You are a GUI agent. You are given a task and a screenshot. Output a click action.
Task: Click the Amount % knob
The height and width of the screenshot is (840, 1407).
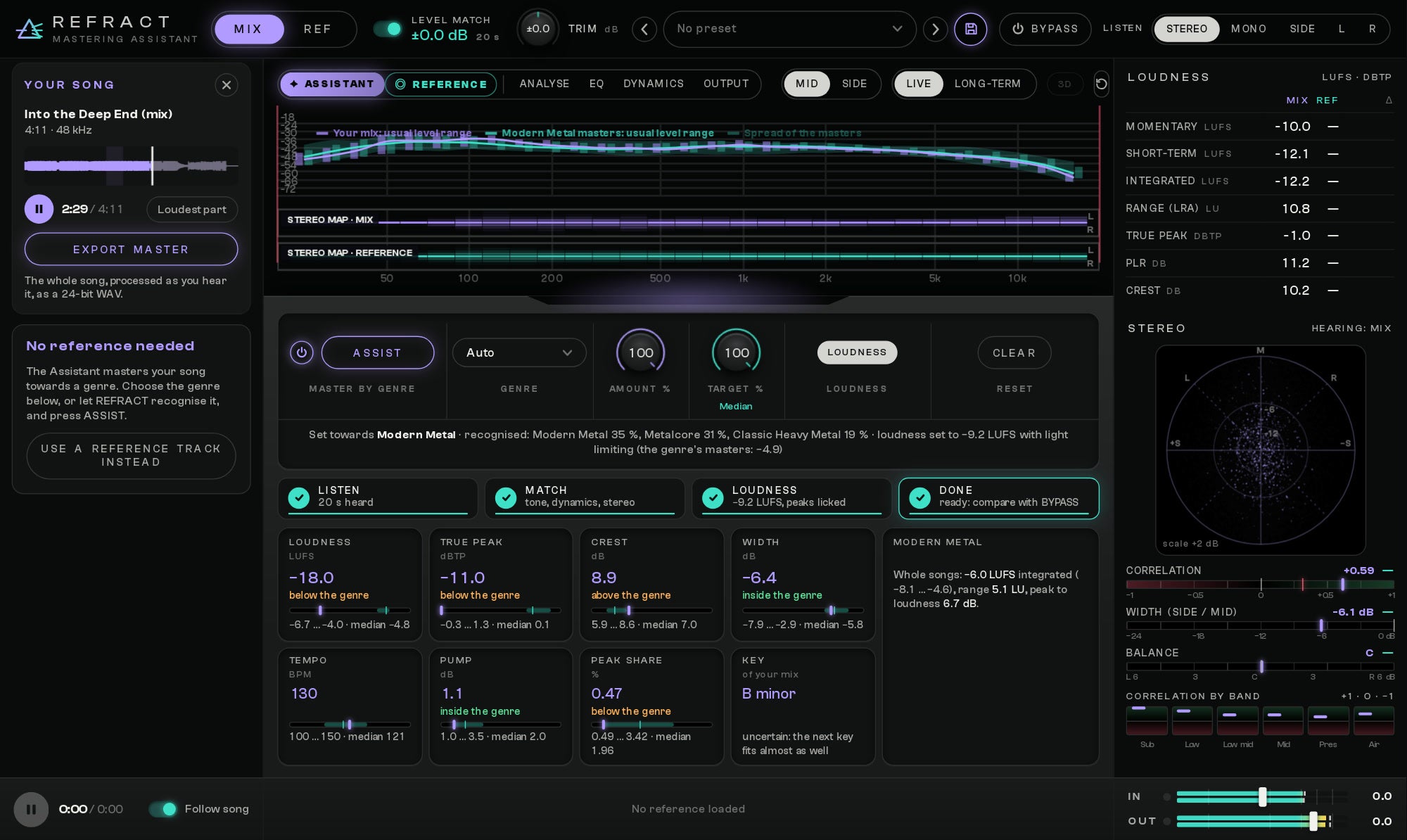(640, 352)
